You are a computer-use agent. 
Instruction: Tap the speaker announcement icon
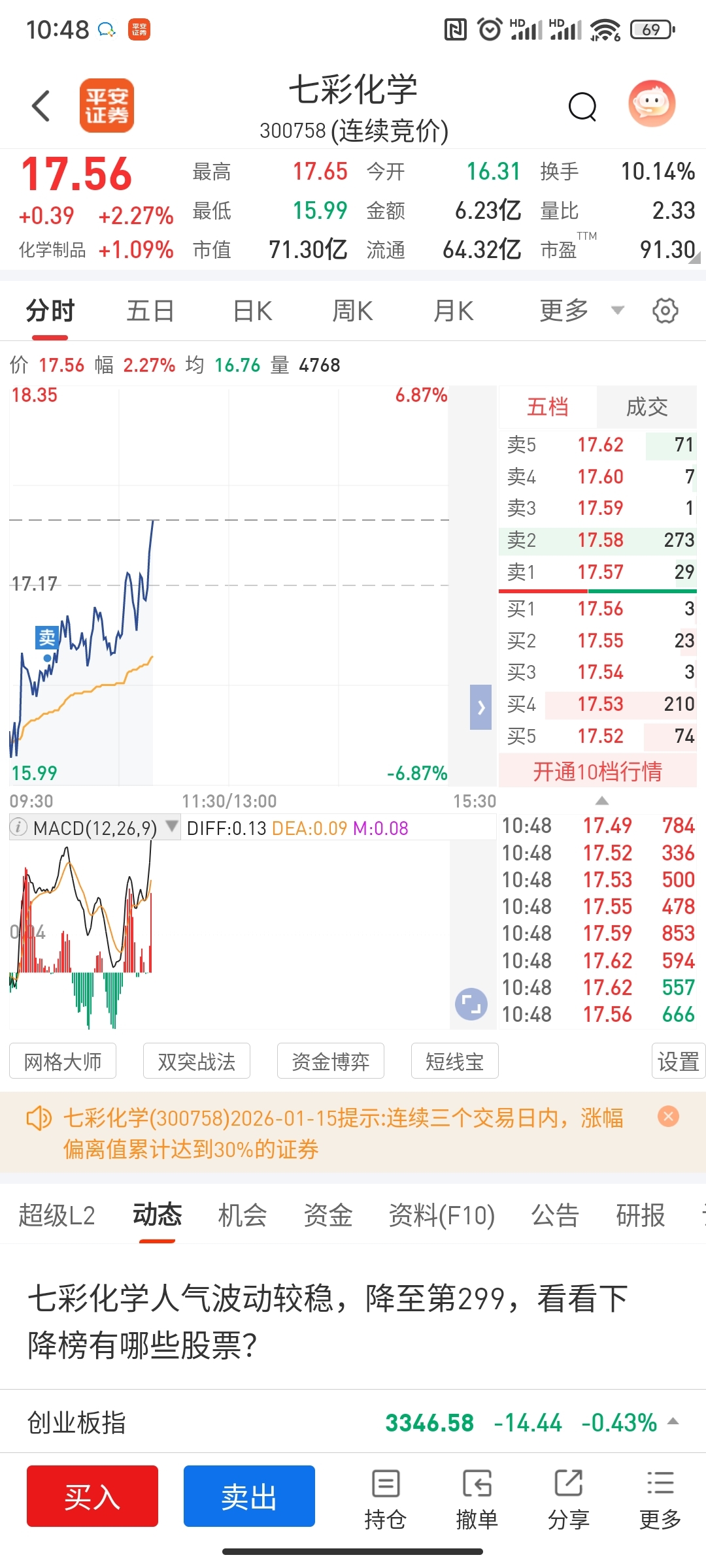click(38, 1119)
